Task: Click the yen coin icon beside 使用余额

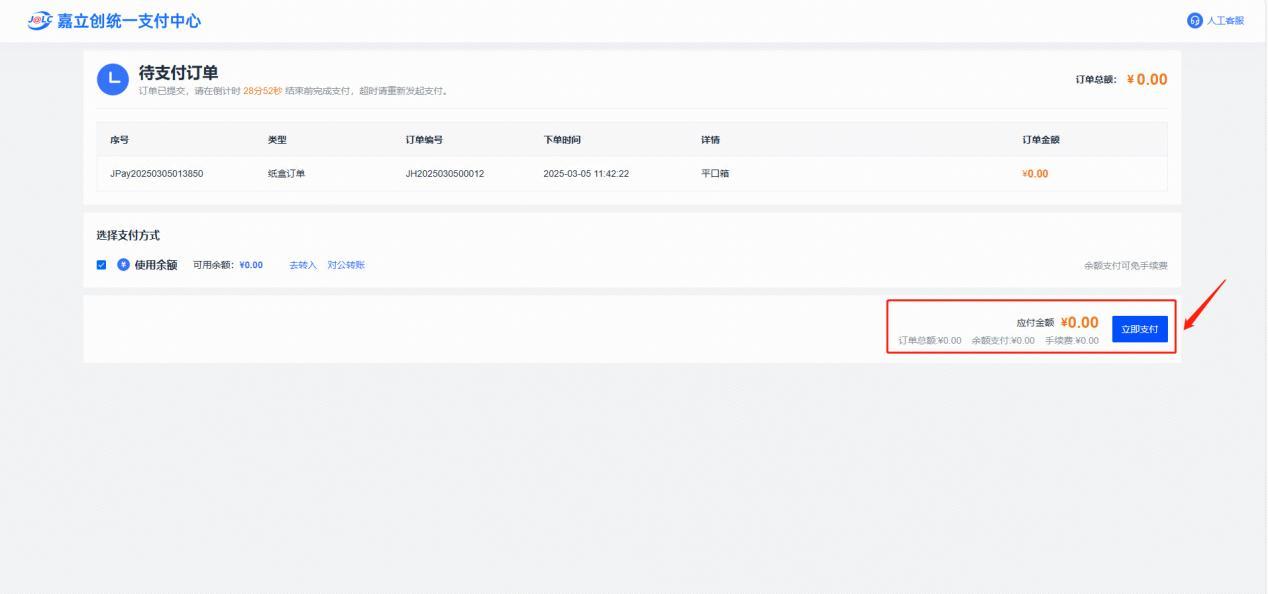Action: tap(124, 265)
